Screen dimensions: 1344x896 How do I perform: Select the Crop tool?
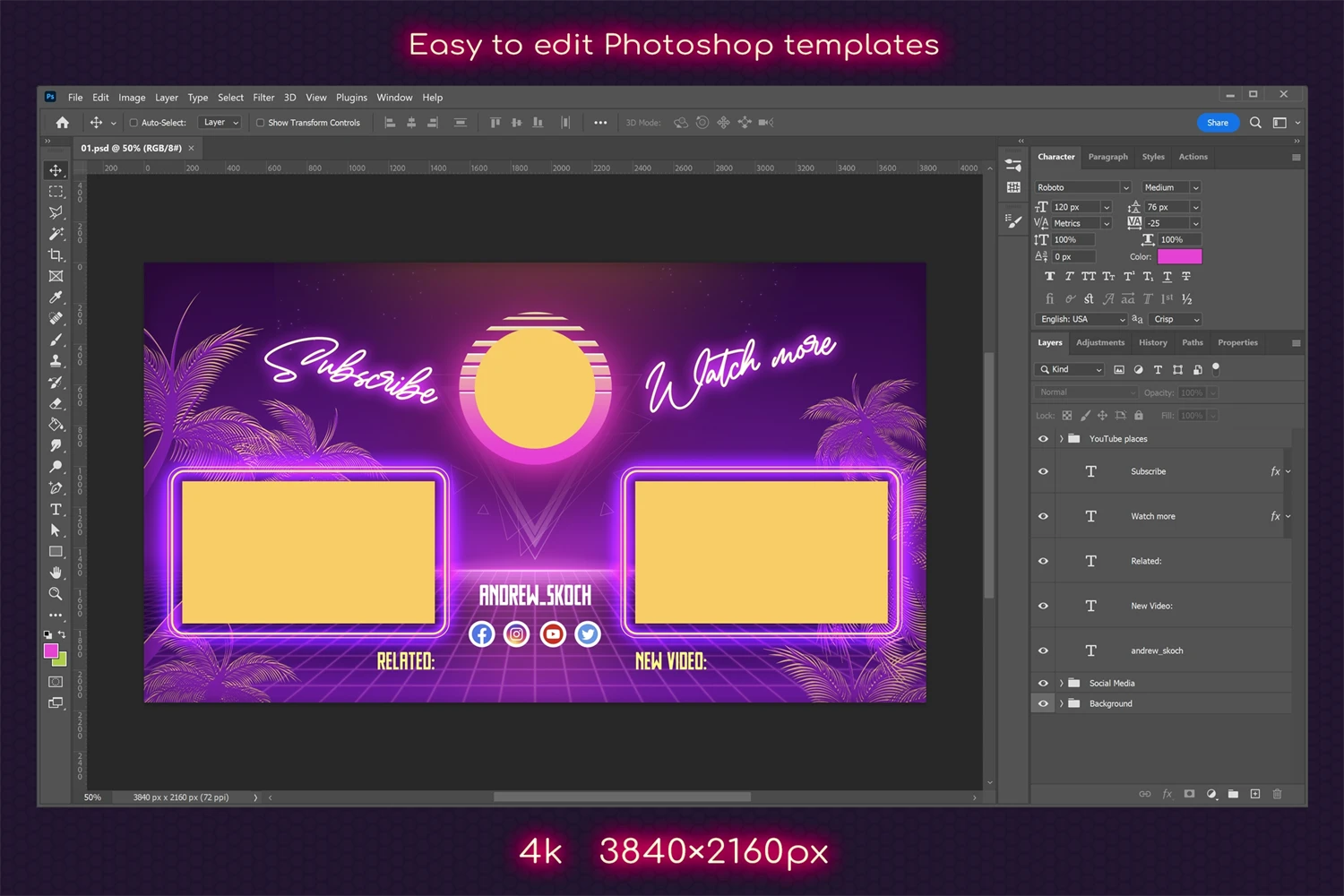pos(56,255)
